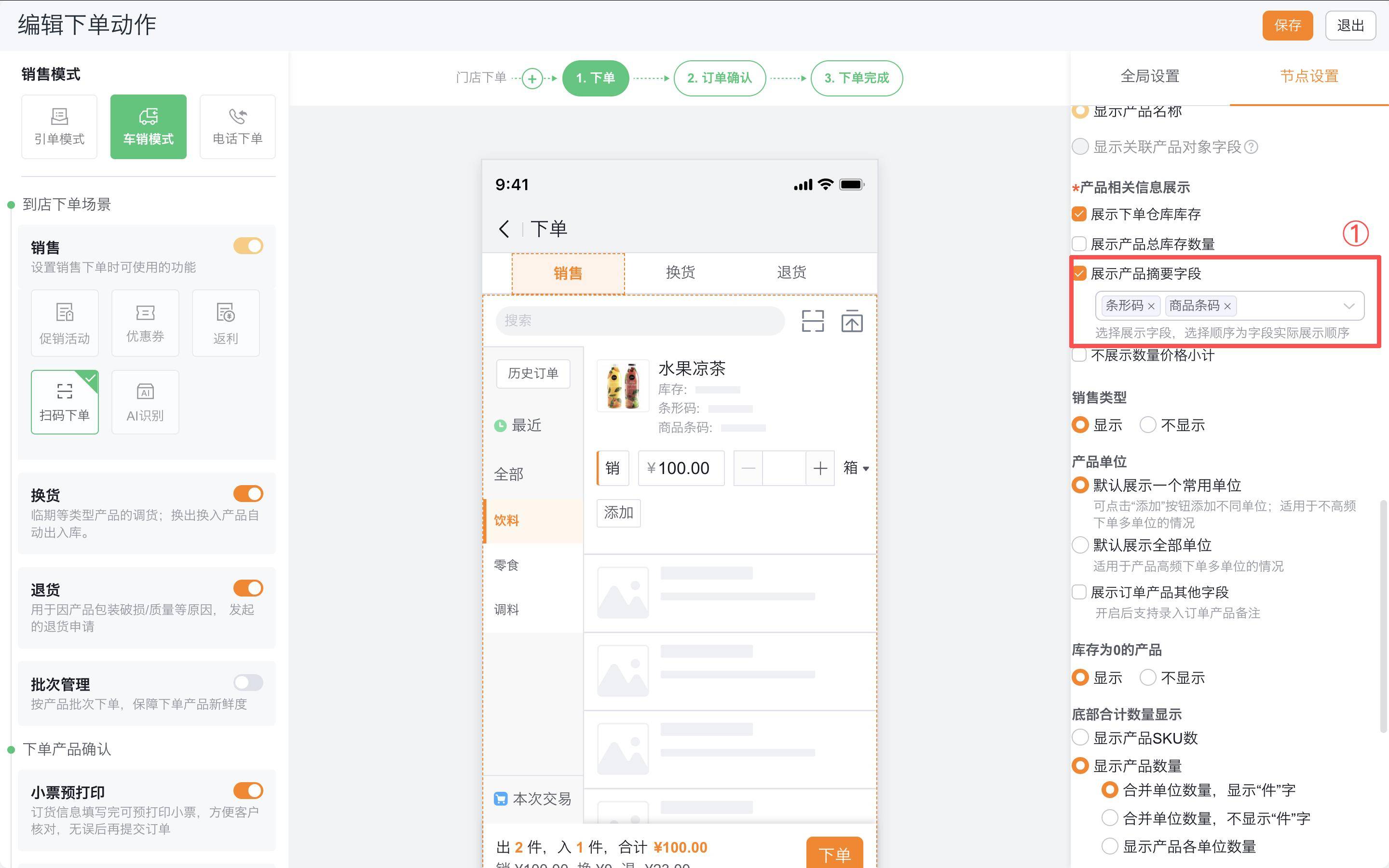Enable the 批次管理 toggle
Viewport: 1389px width, 868px height.
coord(247,682)
